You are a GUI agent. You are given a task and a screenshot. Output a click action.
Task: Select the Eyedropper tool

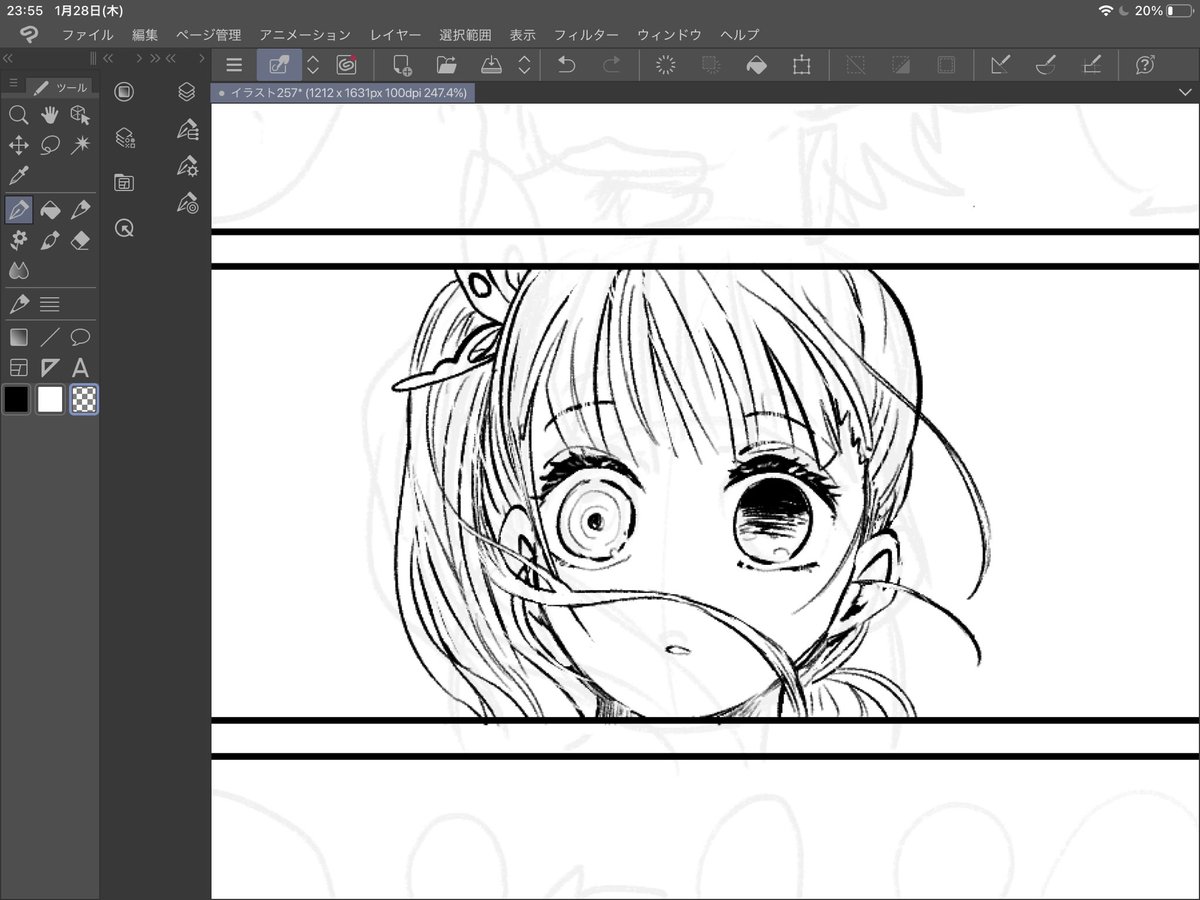[x=18, y=177]
